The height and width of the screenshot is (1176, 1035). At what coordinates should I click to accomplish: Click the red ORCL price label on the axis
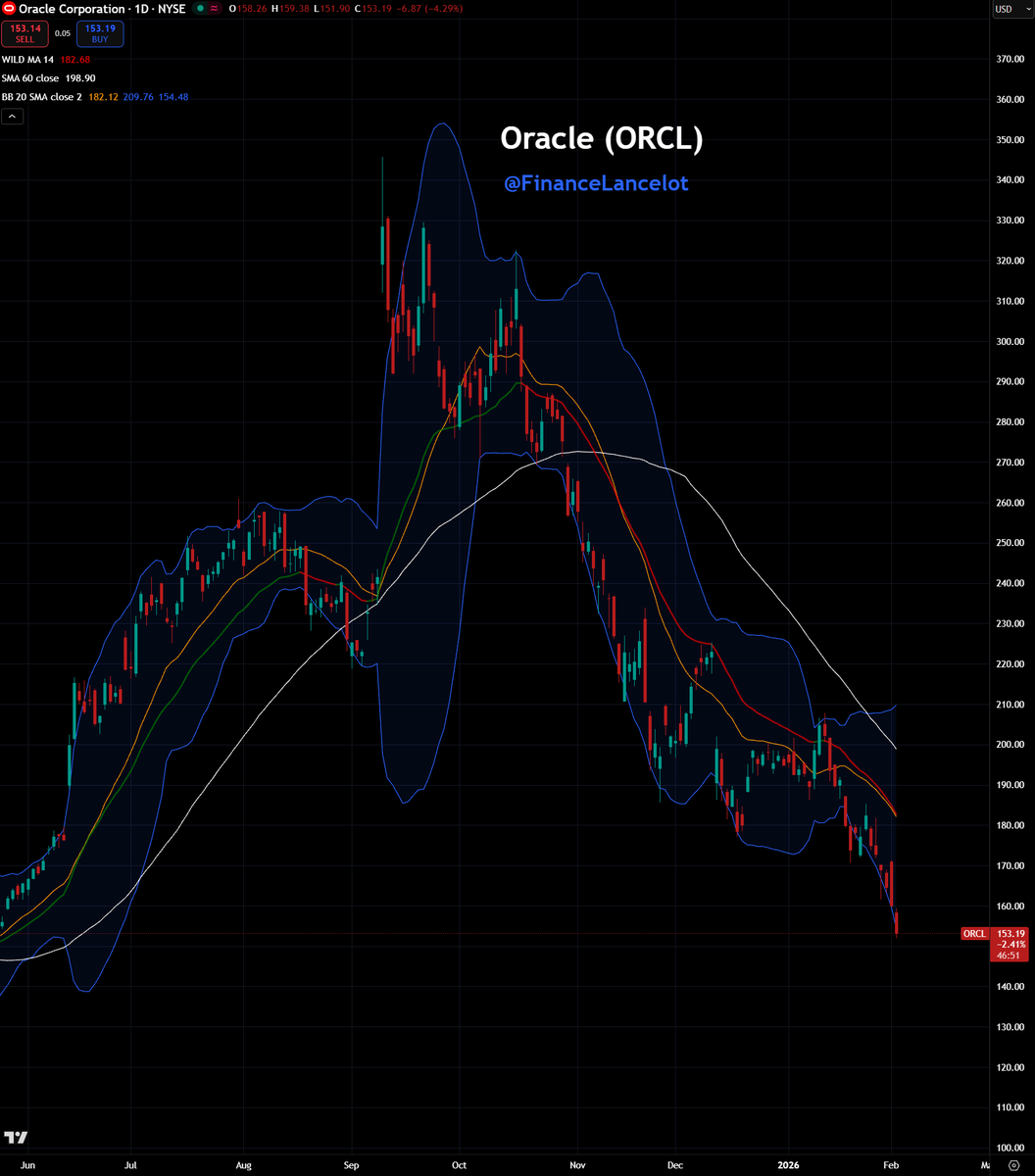[974, 933]
